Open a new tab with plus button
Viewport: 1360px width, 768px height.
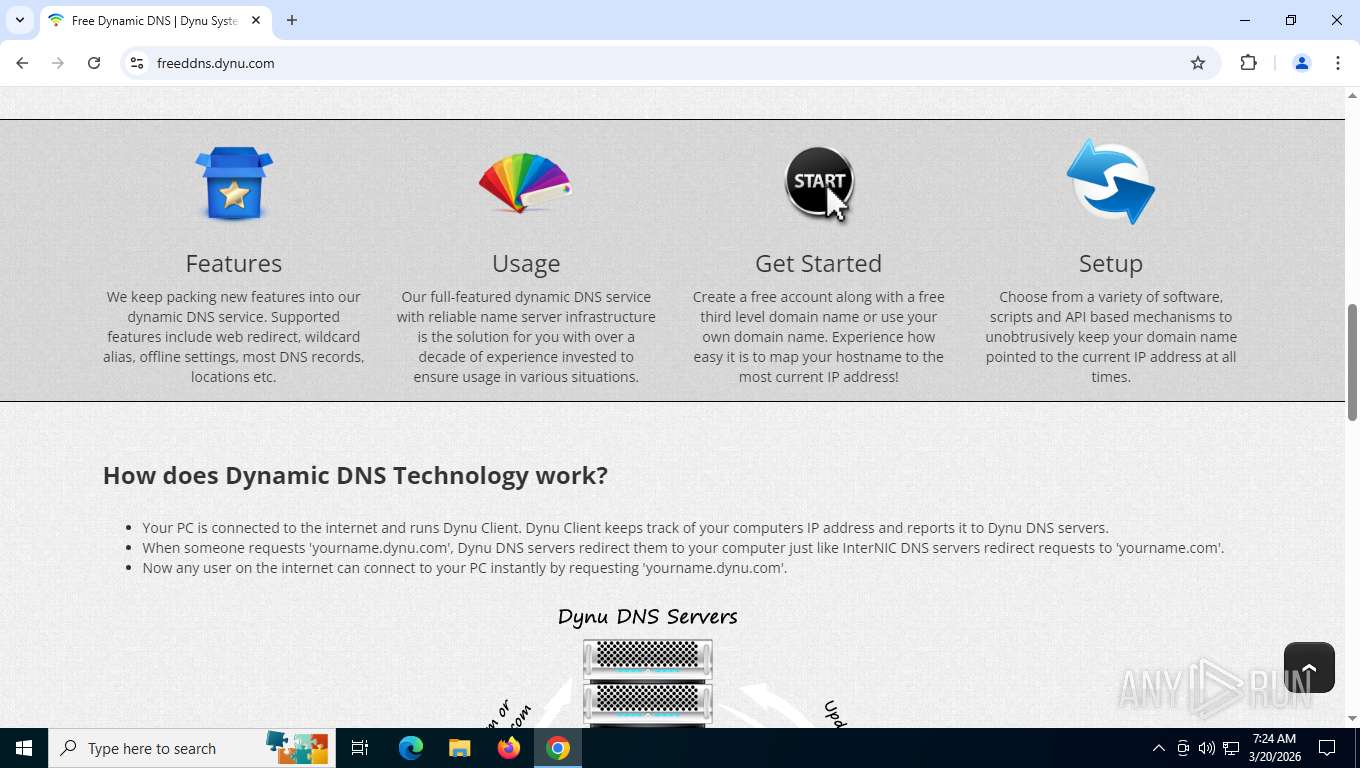tap(292, 20)
